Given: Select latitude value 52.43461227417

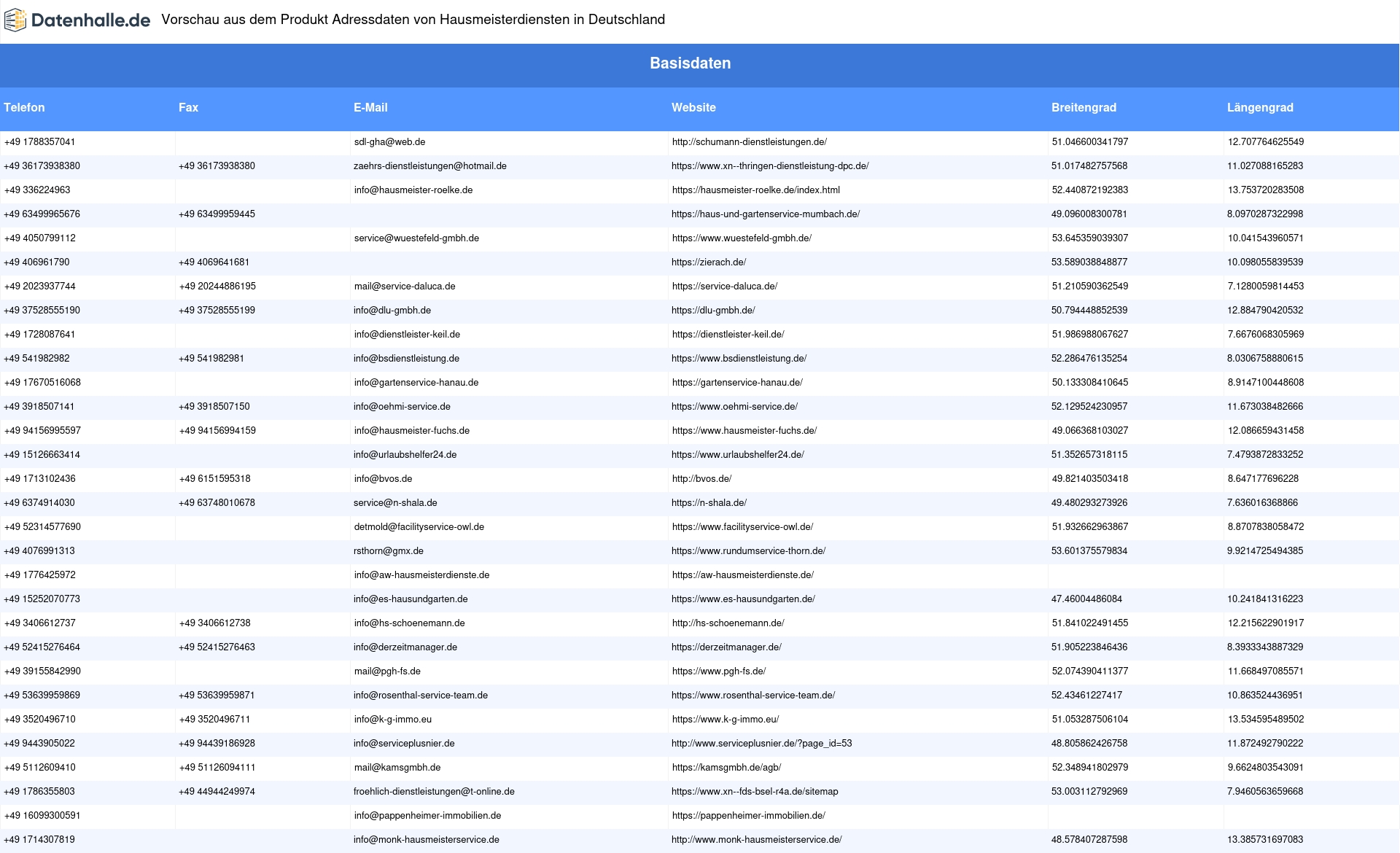Looking at the screenshot, I should click(1086, 696).
